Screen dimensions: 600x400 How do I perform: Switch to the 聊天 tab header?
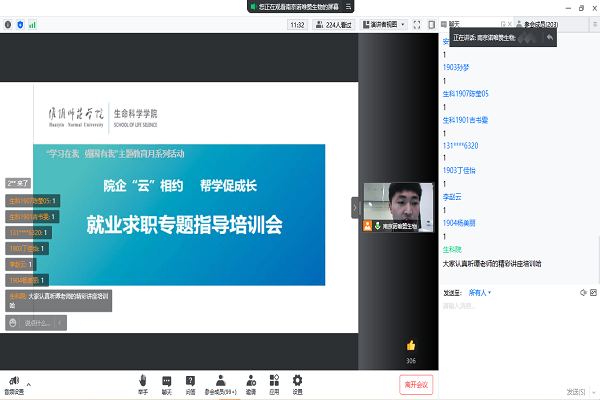pos(455,23)
